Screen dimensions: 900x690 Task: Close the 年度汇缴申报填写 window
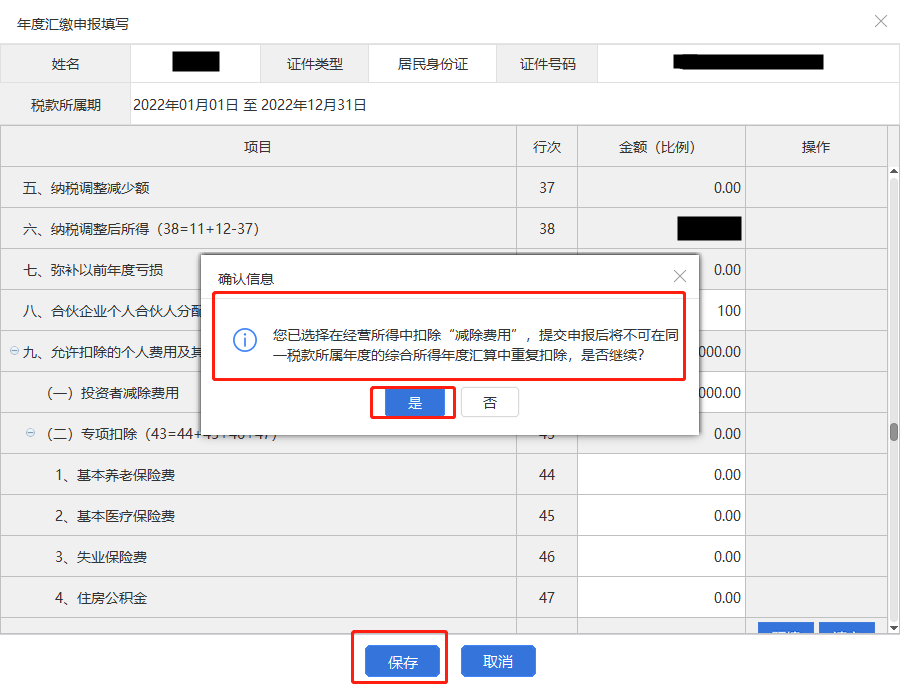point(880,21)
